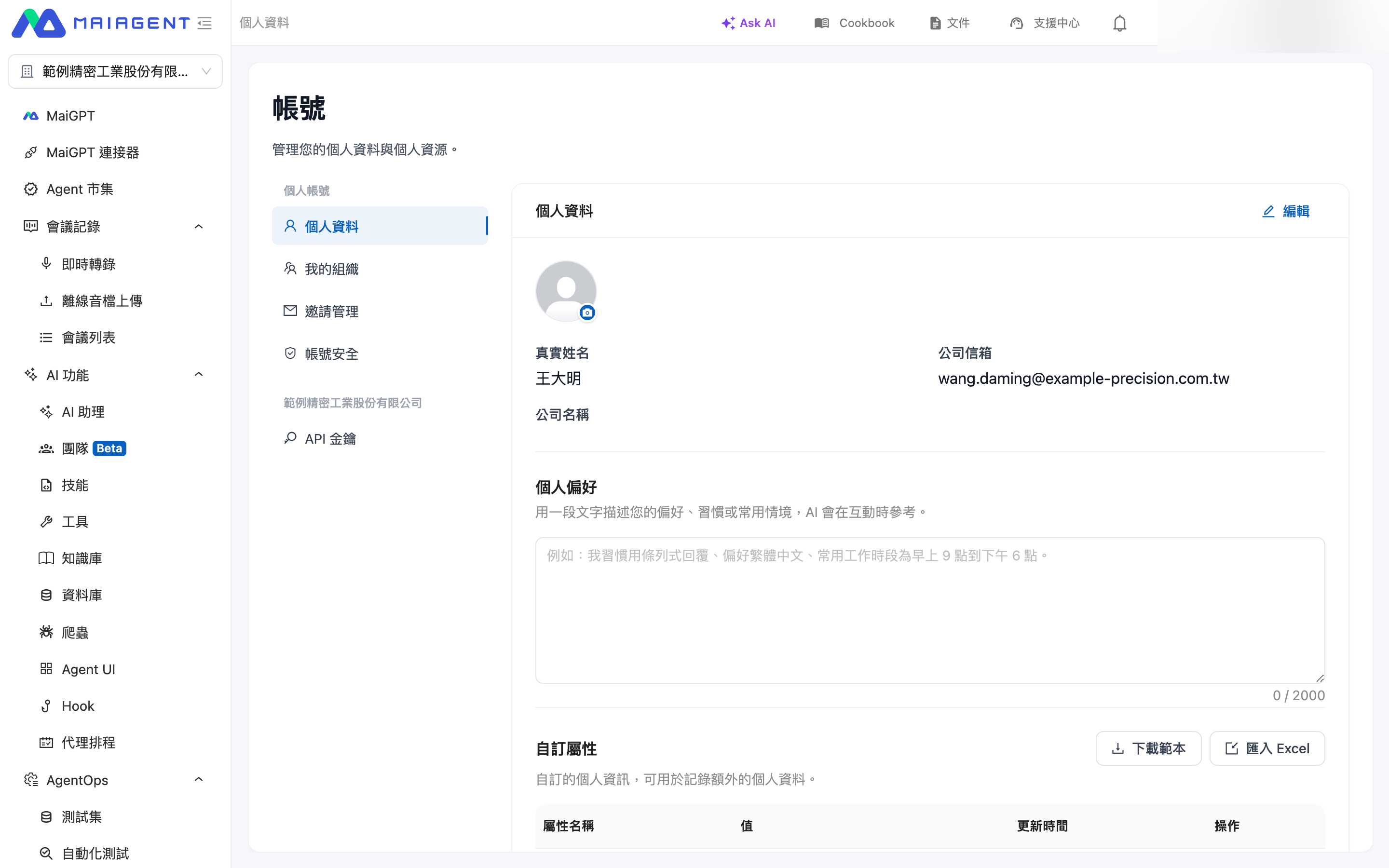Click the 編輯 button

click(1286, 211)
